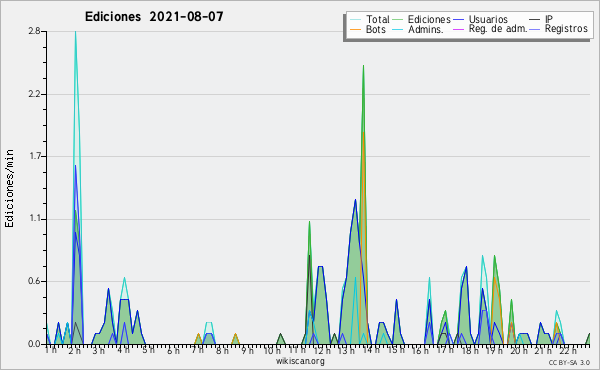Click the y-axis value 1.7
The width and height of the screenshot is (600, 370).
pos(35,156)
